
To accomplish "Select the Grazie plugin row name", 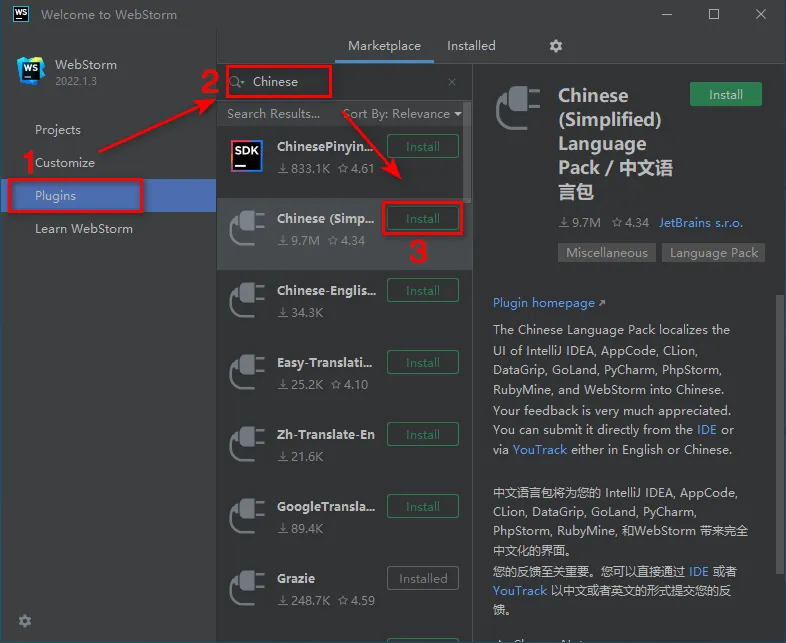I will (296, 578).
